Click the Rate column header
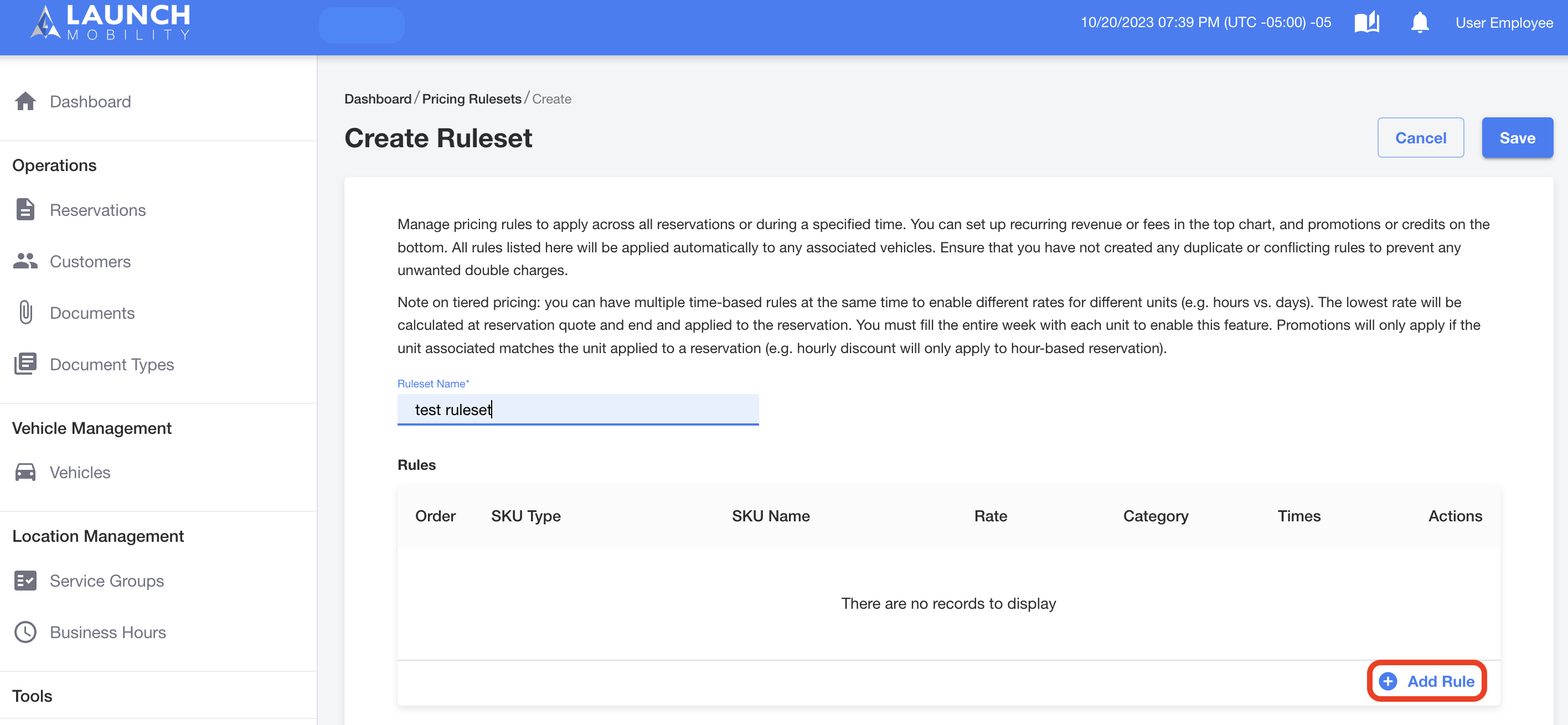The height and width of the screenshot is (725, 1568). click(991, 516)
